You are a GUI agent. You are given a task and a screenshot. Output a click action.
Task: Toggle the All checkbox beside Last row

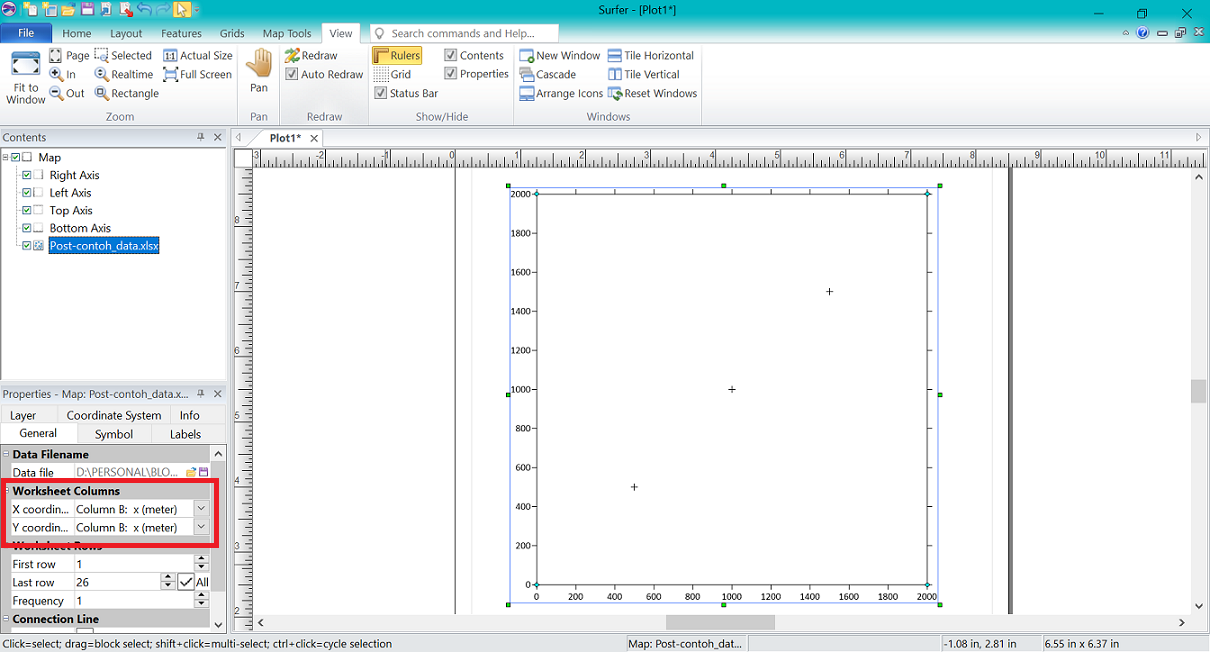(186, 582)
